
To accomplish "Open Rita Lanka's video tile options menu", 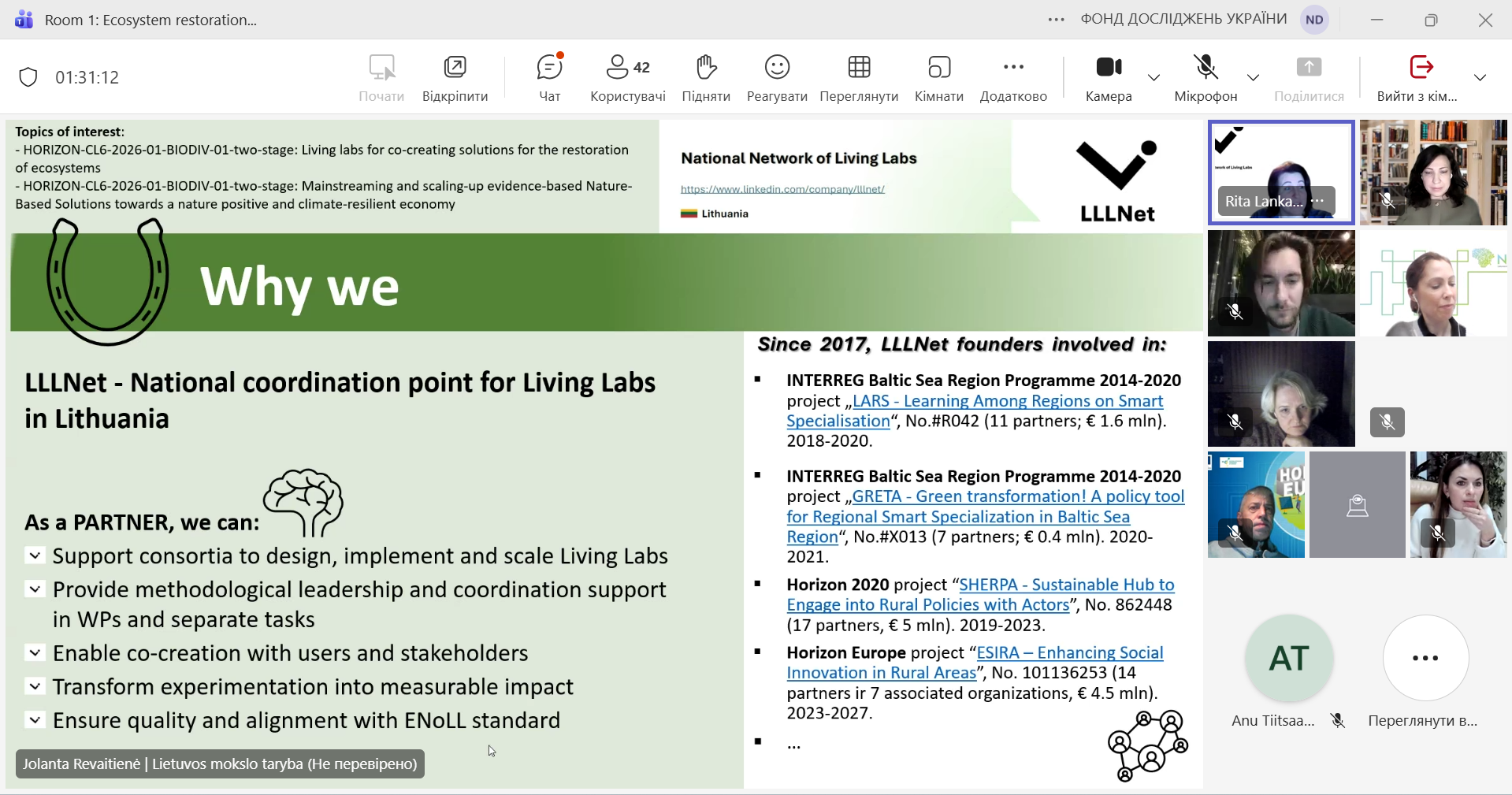I will pos(1318,202).
